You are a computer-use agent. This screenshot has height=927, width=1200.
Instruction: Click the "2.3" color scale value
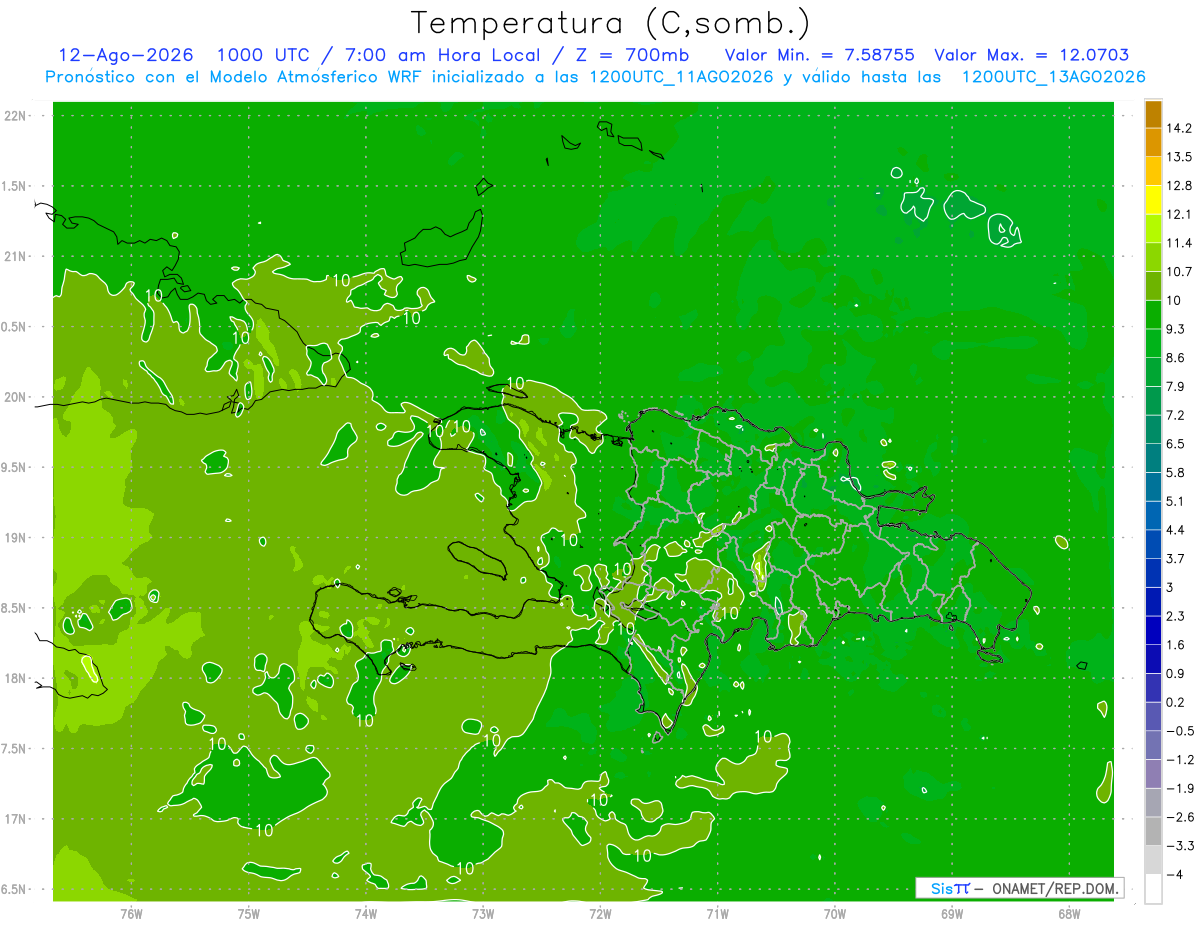coord(1175,616)
